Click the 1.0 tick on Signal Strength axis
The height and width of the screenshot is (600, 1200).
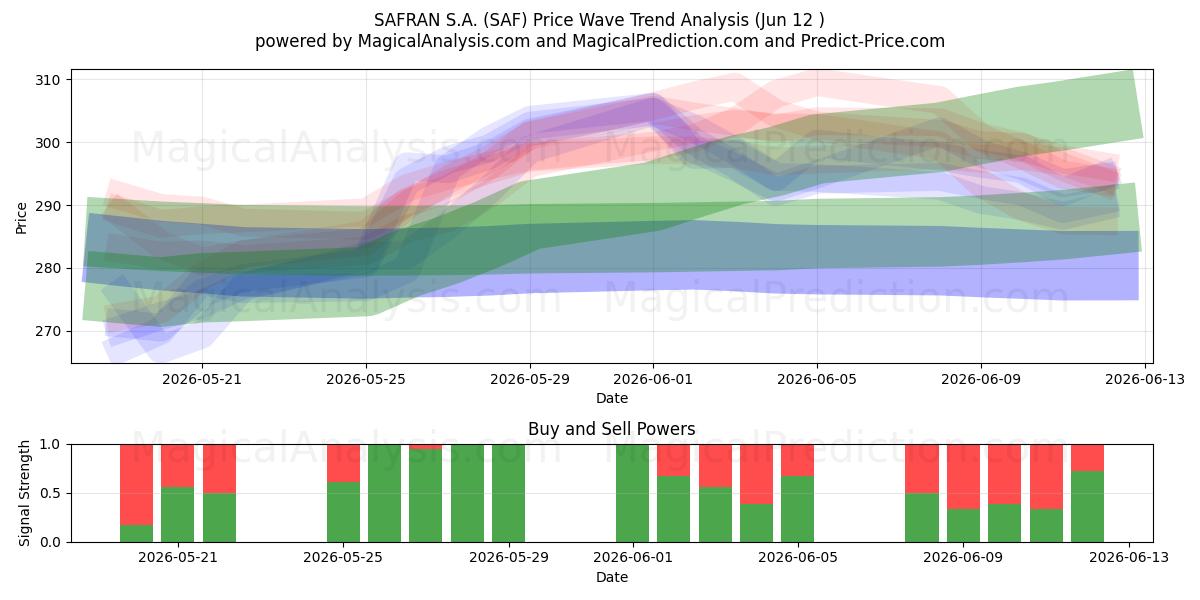coord(52,444)
